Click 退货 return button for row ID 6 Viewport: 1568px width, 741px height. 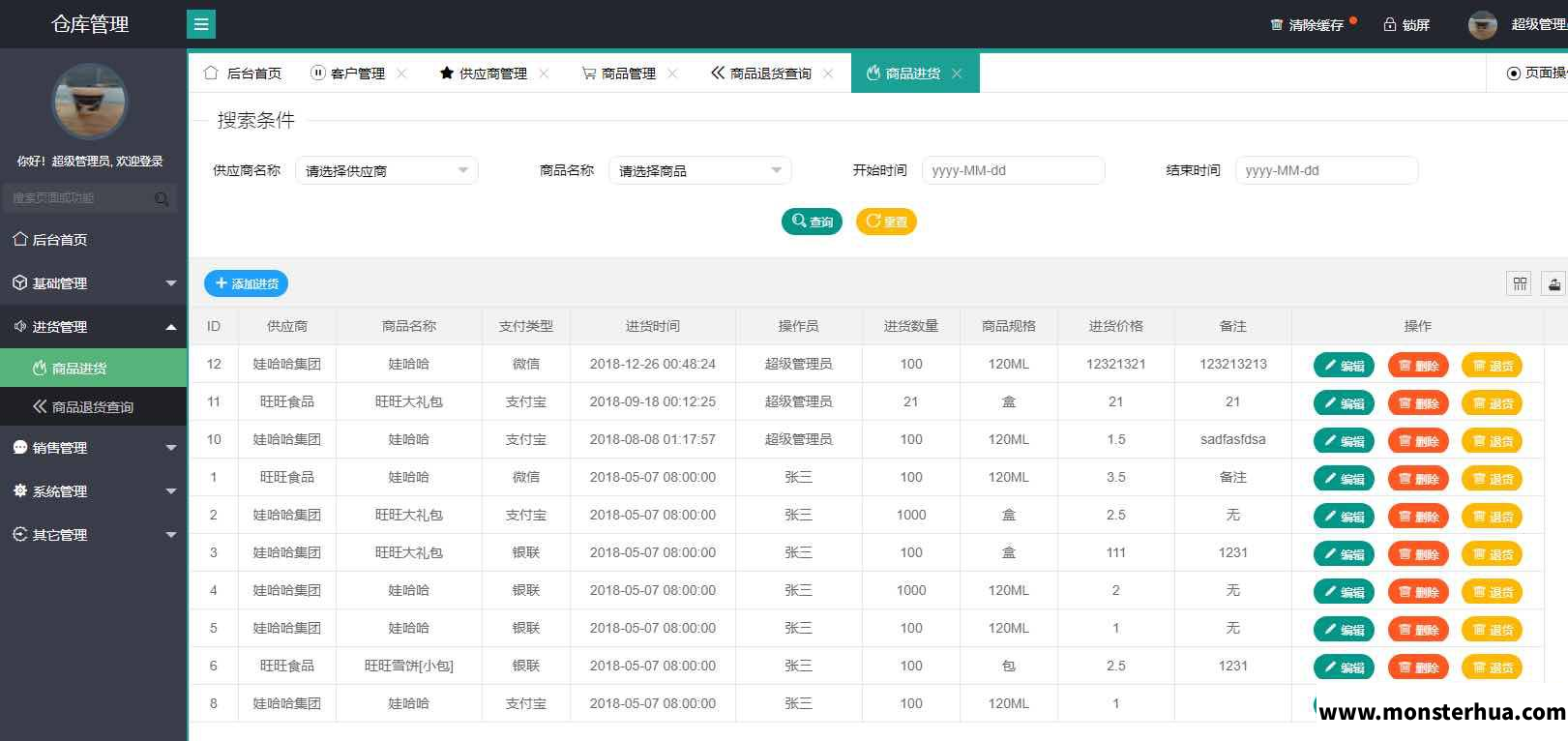point(1493,667)
